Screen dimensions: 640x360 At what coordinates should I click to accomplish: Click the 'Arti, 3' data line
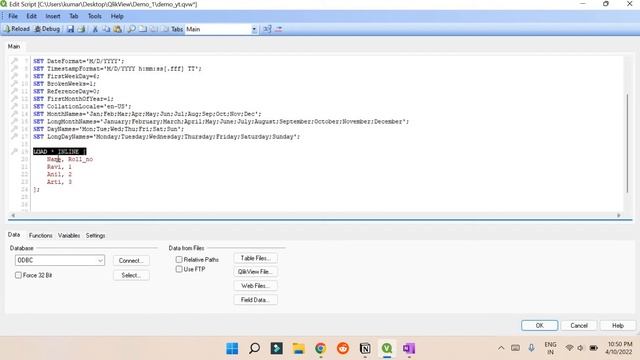pos(59,182)
